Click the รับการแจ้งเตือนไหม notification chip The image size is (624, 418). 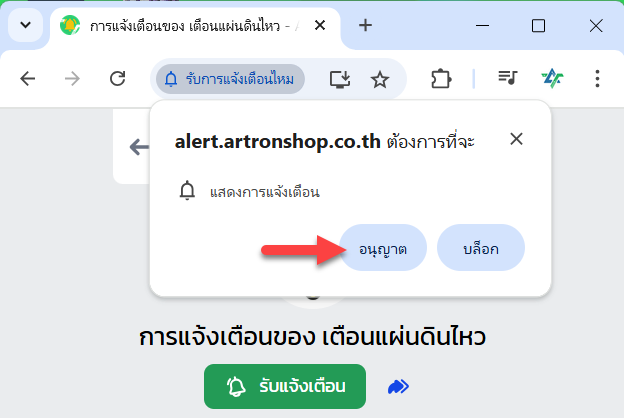coord(230,79)
